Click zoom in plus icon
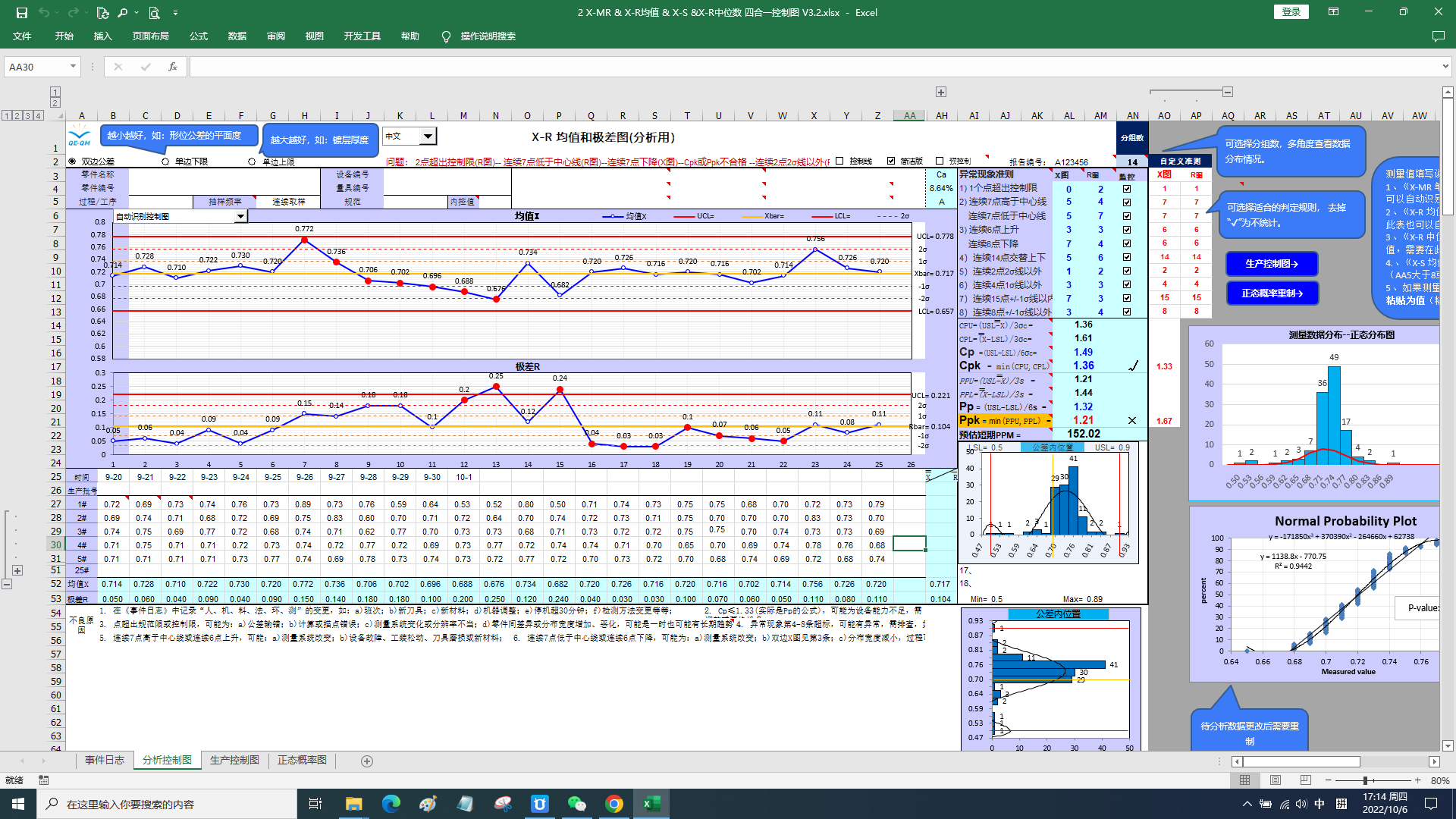Screen dimensions: 1456x819 point(1417,780)
